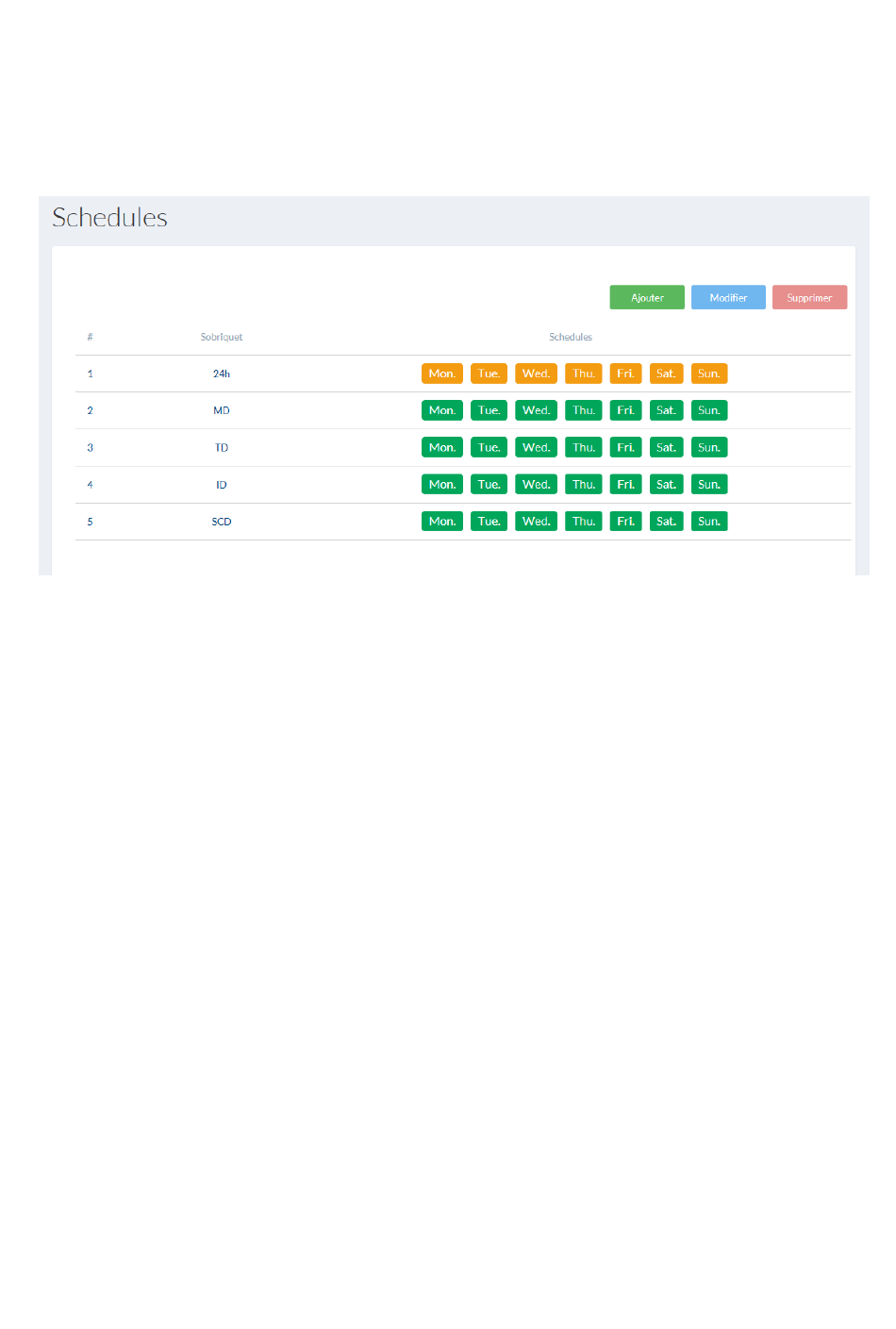Select the MD sobriquet cell
Viewport: 896px width, 1329px height.
(x=222, y=410)
